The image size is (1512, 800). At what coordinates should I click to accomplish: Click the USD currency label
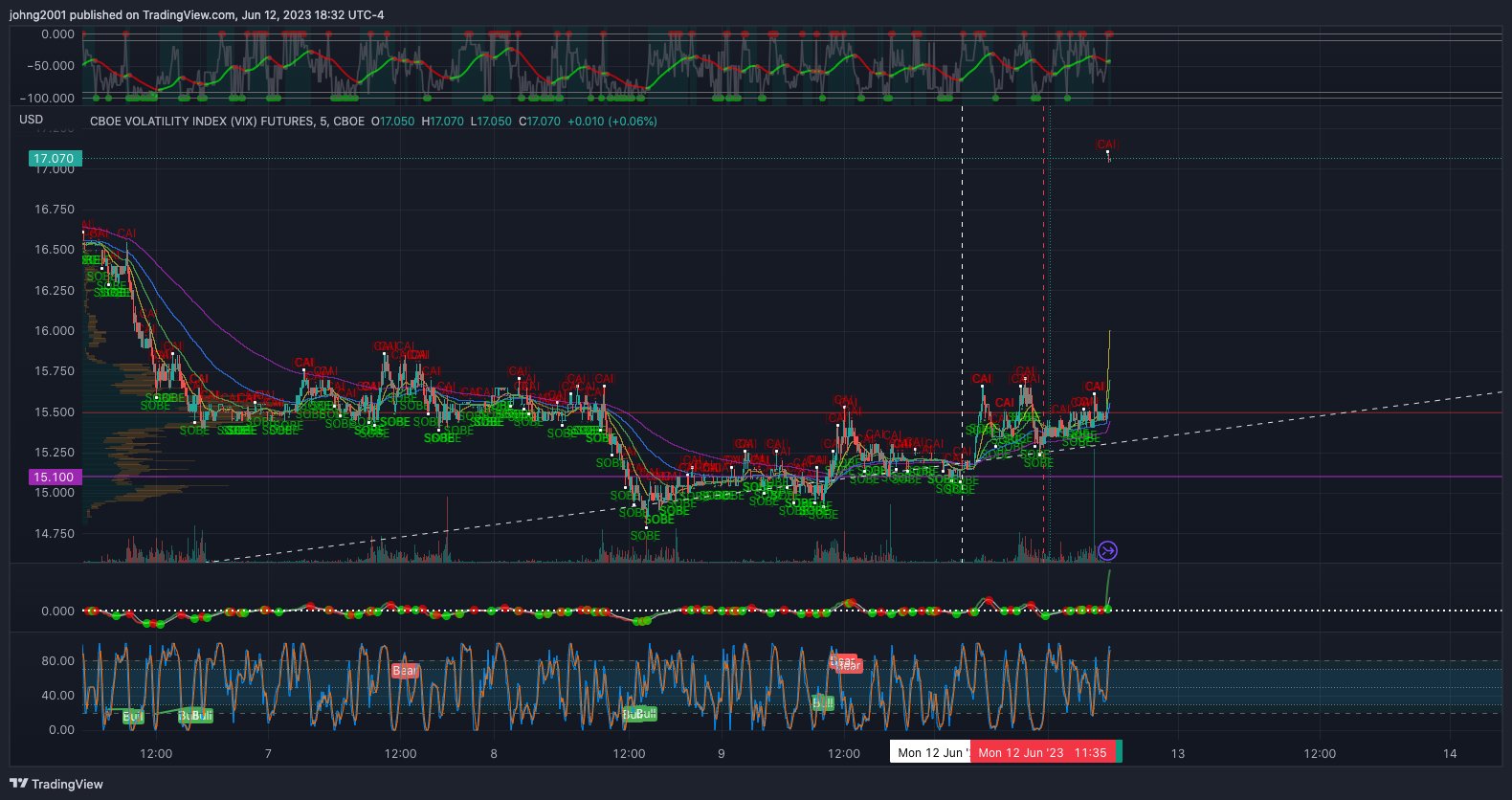tap(31, 120)
